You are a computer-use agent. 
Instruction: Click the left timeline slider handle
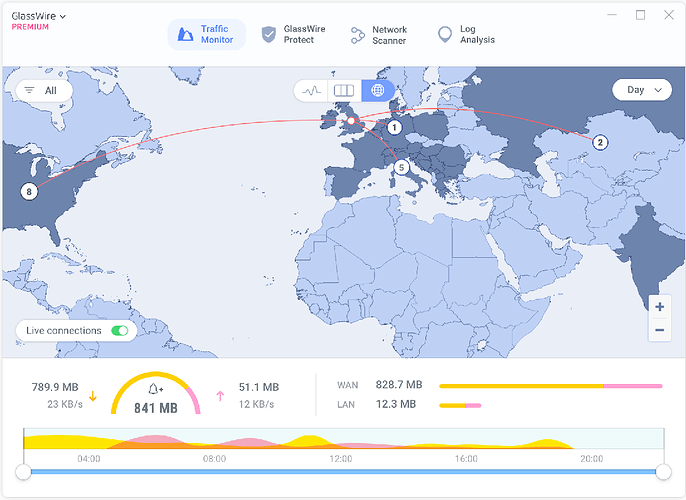[23, 471]
